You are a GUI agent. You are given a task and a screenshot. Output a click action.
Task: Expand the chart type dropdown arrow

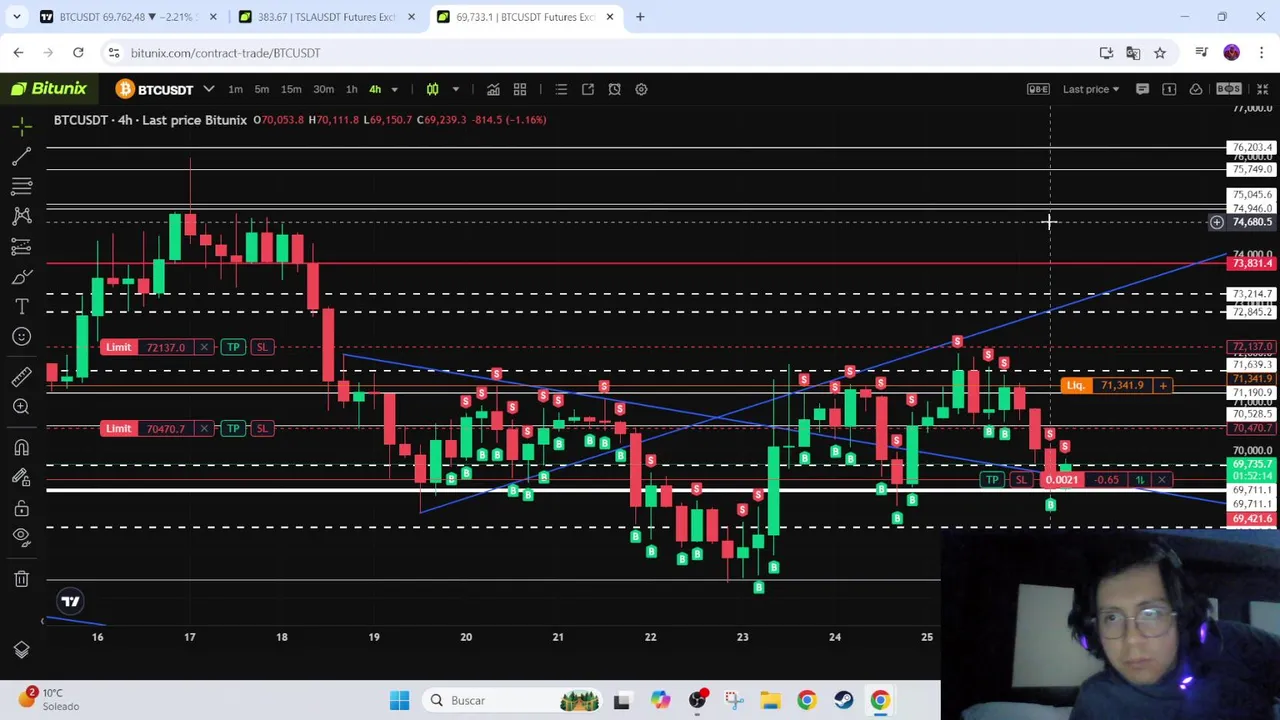[x=455, y=89]
